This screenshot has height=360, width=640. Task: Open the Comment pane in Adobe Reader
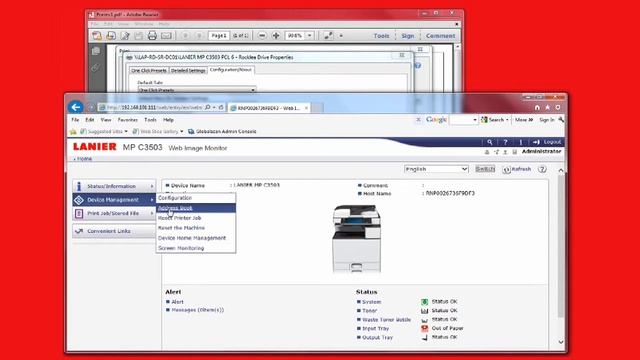click(440, 36)
